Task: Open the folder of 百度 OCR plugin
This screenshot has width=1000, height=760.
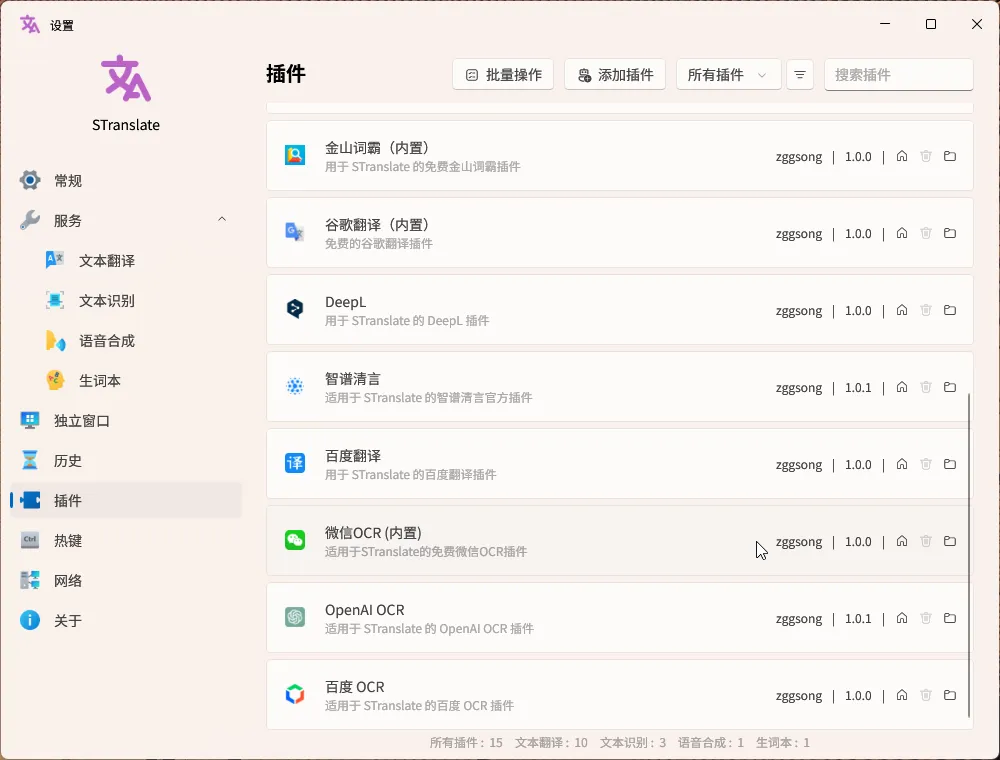Action: (x=949, y=695)
